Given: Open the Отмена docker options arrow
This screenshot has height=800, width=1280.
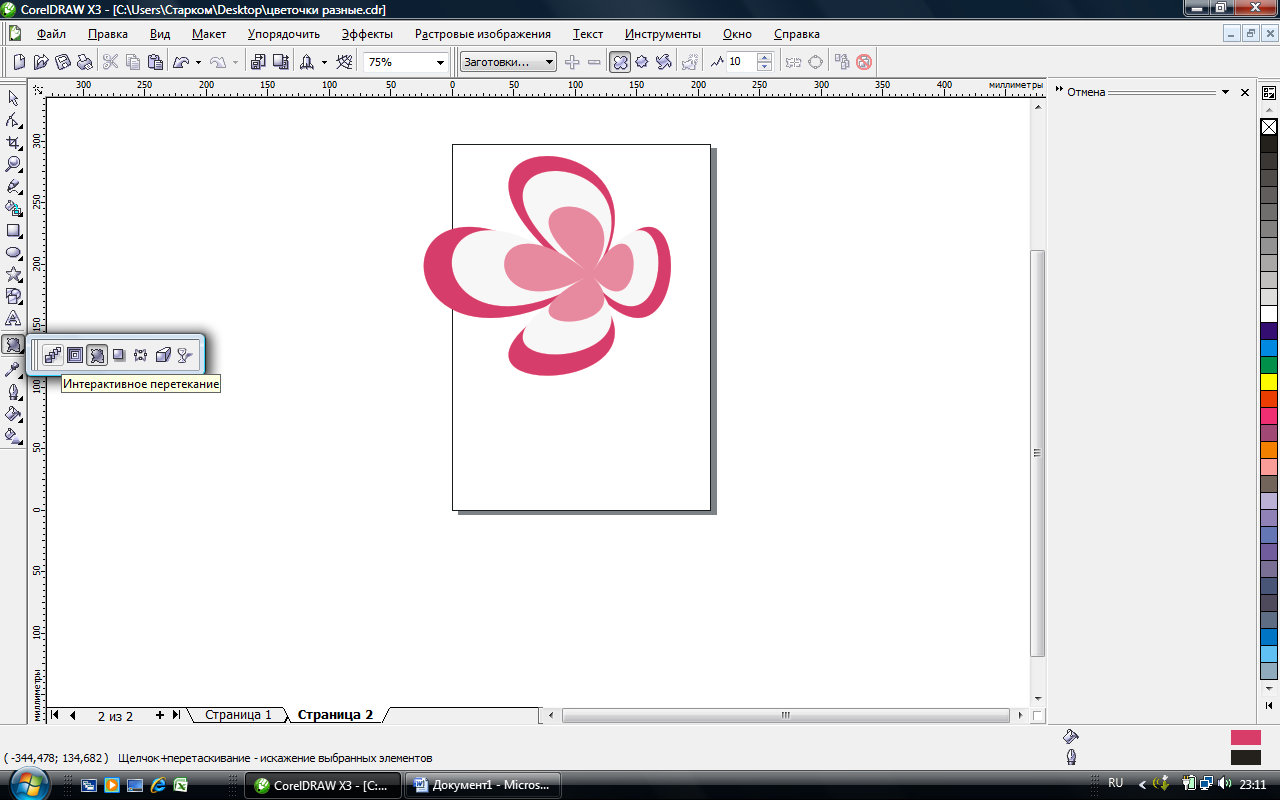Looking at the screenshot, I should click(1225, 92).
